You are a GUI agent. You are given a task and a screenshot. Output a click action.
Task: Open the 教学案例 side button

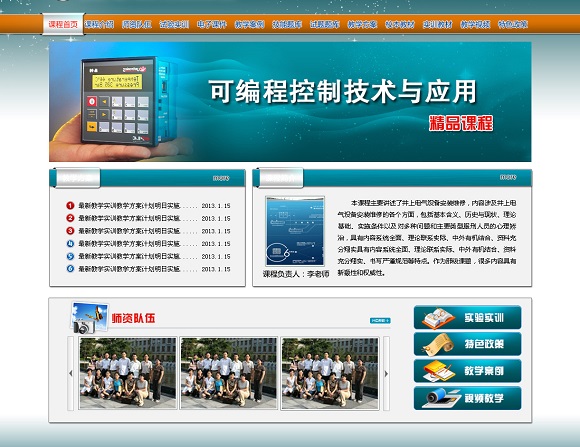pos(467,371)
